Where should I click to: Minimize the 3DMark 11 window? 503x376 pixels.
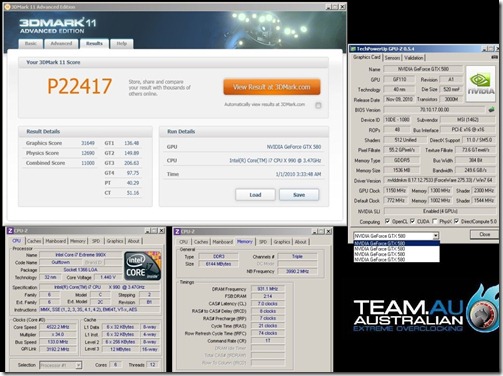click(x=328, y=7)
